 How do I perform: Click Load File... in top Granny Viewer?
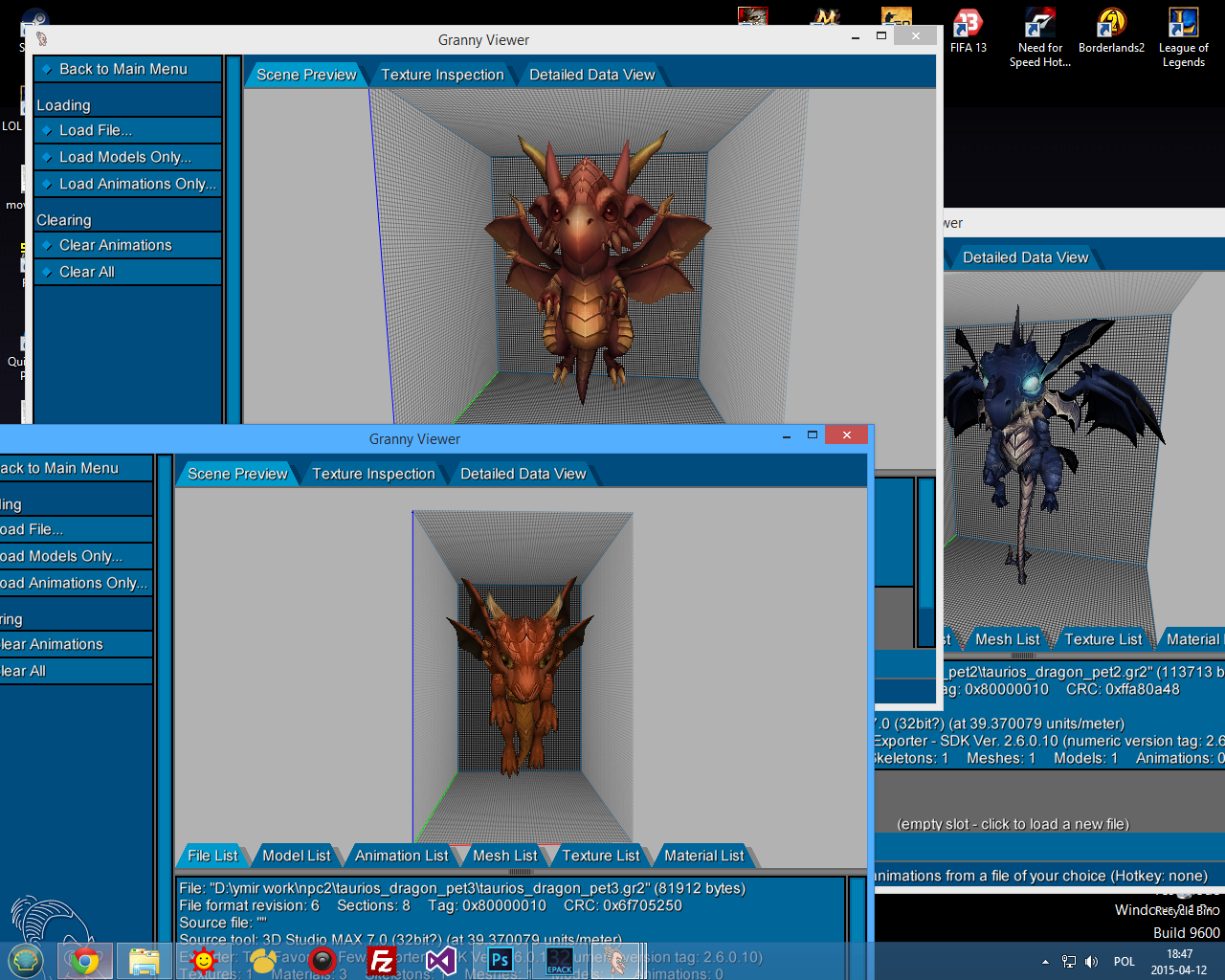tap(128, 130)
